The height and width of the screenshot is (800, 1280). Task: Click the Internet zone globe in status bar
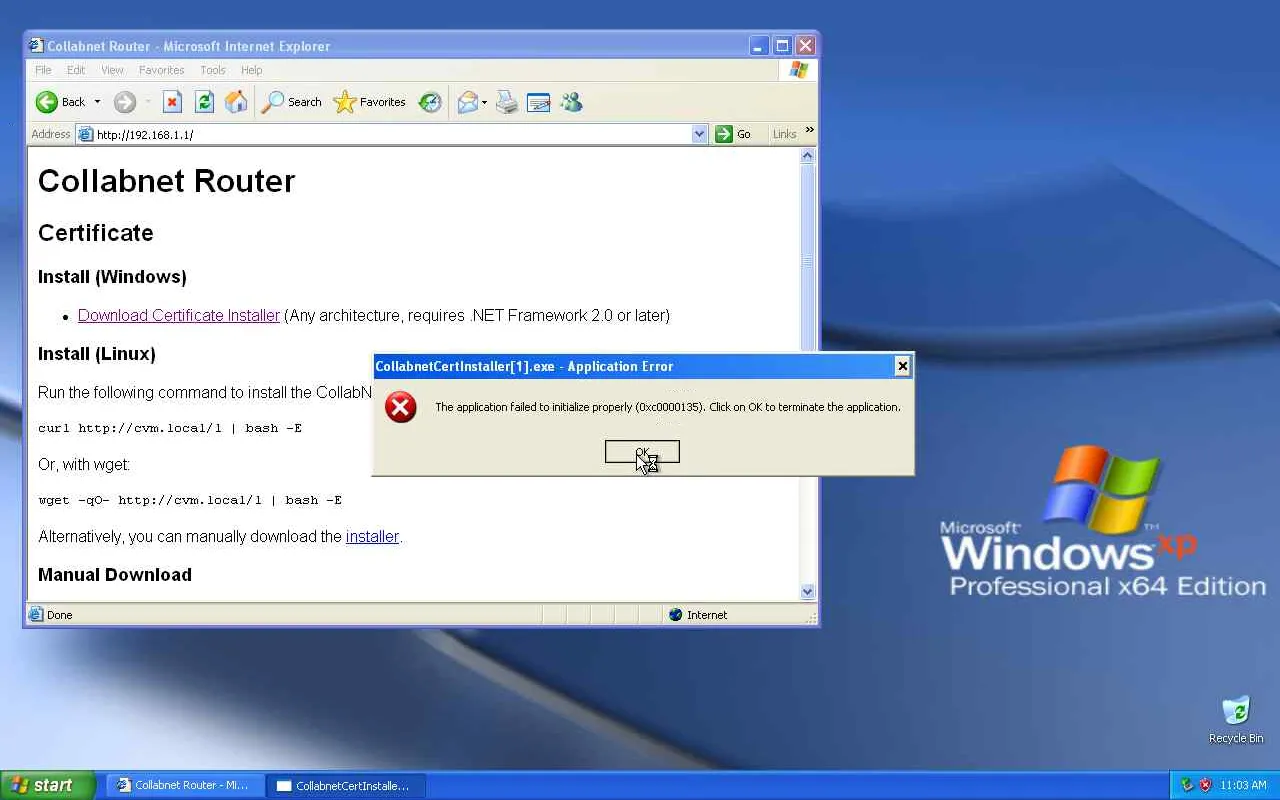[x=676, y=615]
